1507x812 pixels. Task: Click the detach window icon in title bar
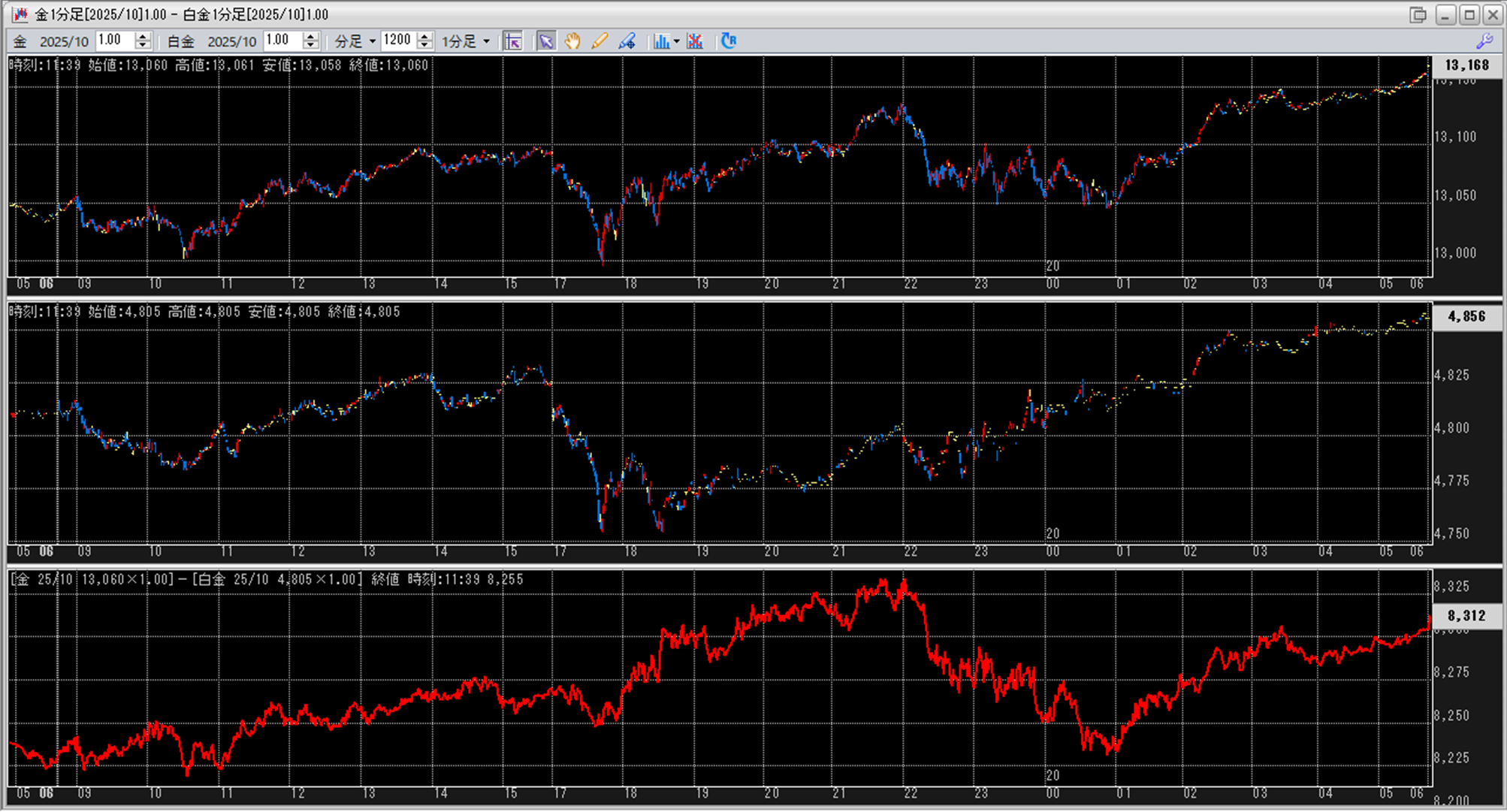[1418, 15]
